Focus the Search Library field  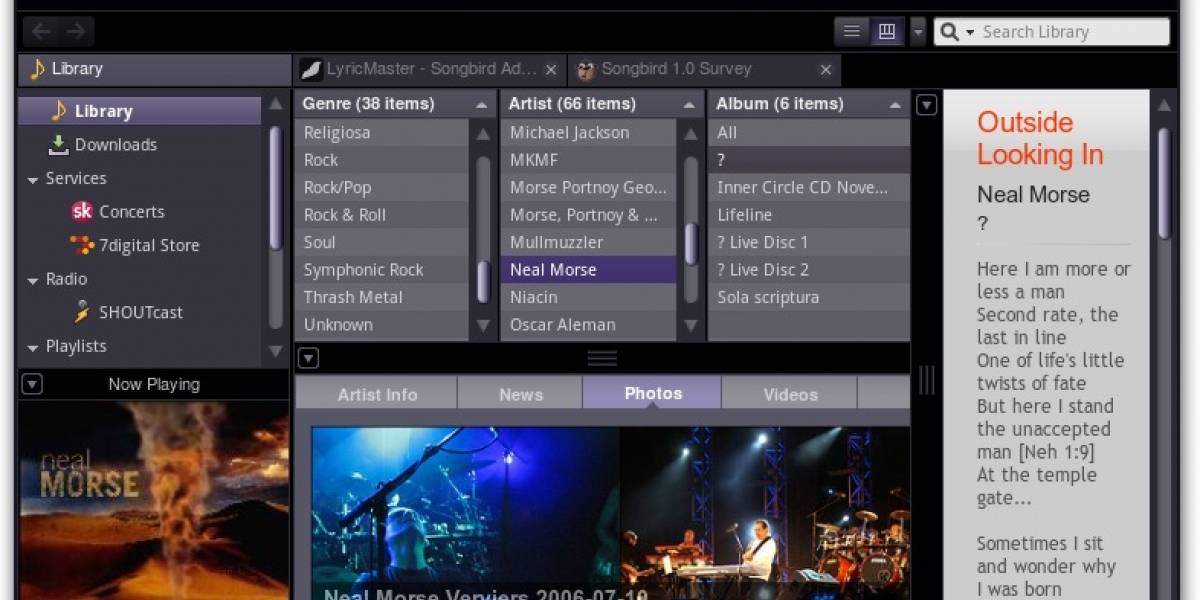[1072, 32]
